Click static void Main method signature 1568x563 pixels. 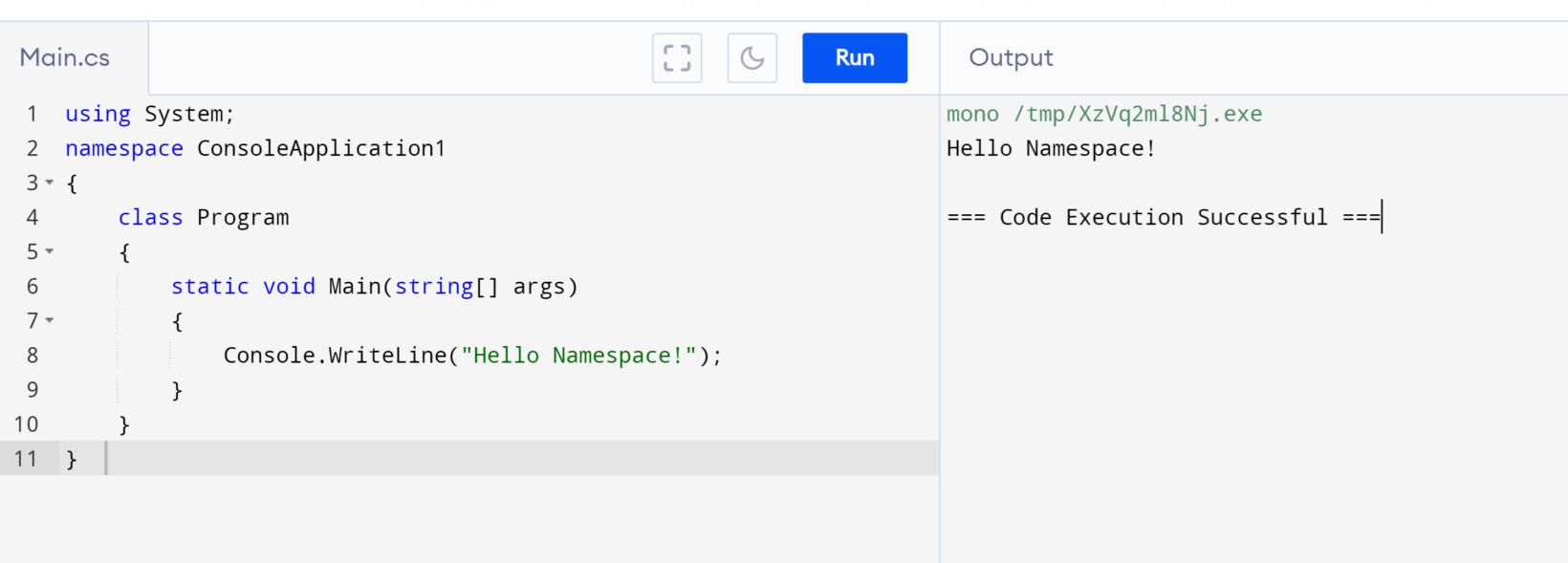(x=373, y=287)
